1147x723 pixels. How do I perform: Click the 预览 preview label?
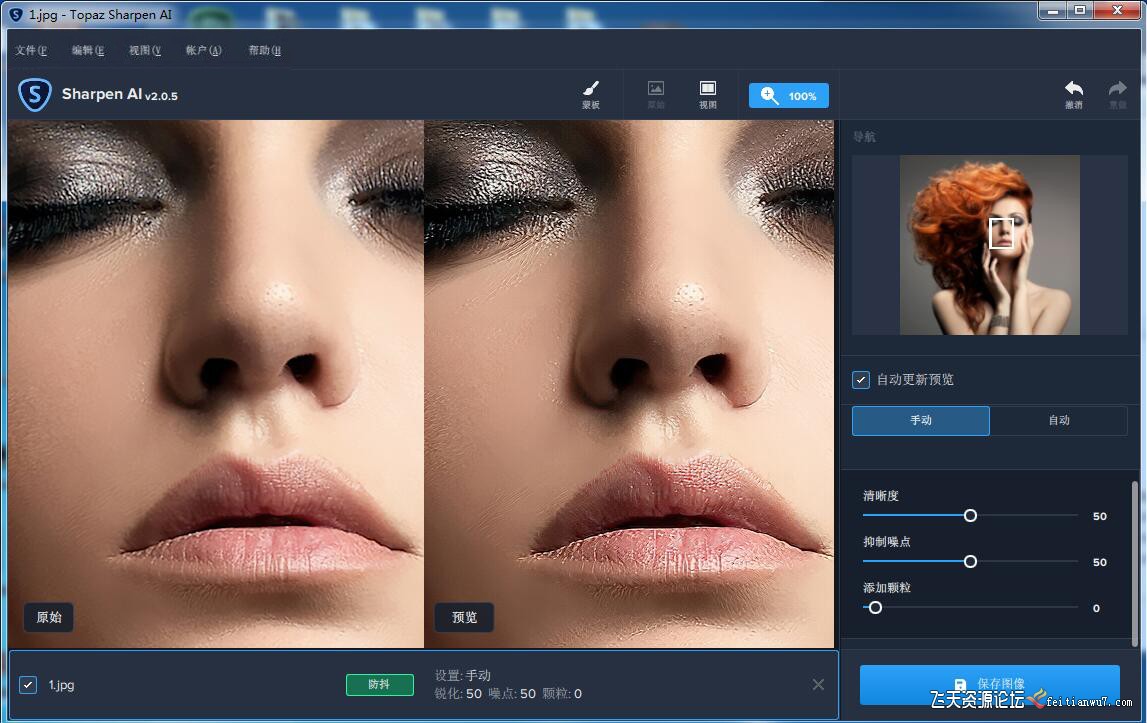tap(465, 617)
